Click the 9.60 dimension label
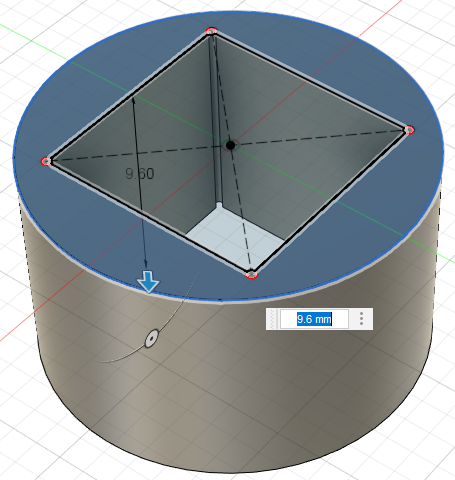This screenshot has width=455, height=480. tap(140, 174)
